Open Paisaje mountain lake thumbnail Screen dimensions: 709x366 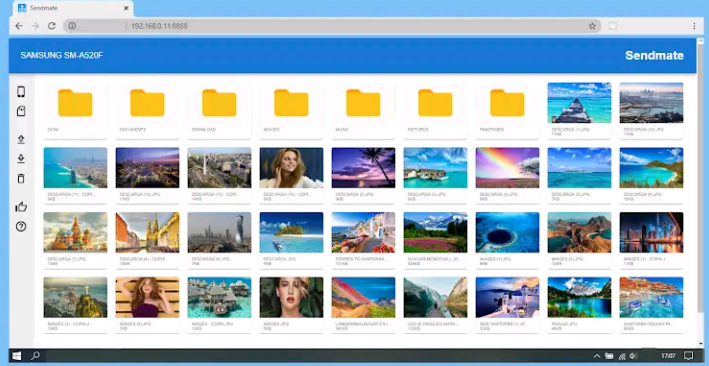pos(579,297)
